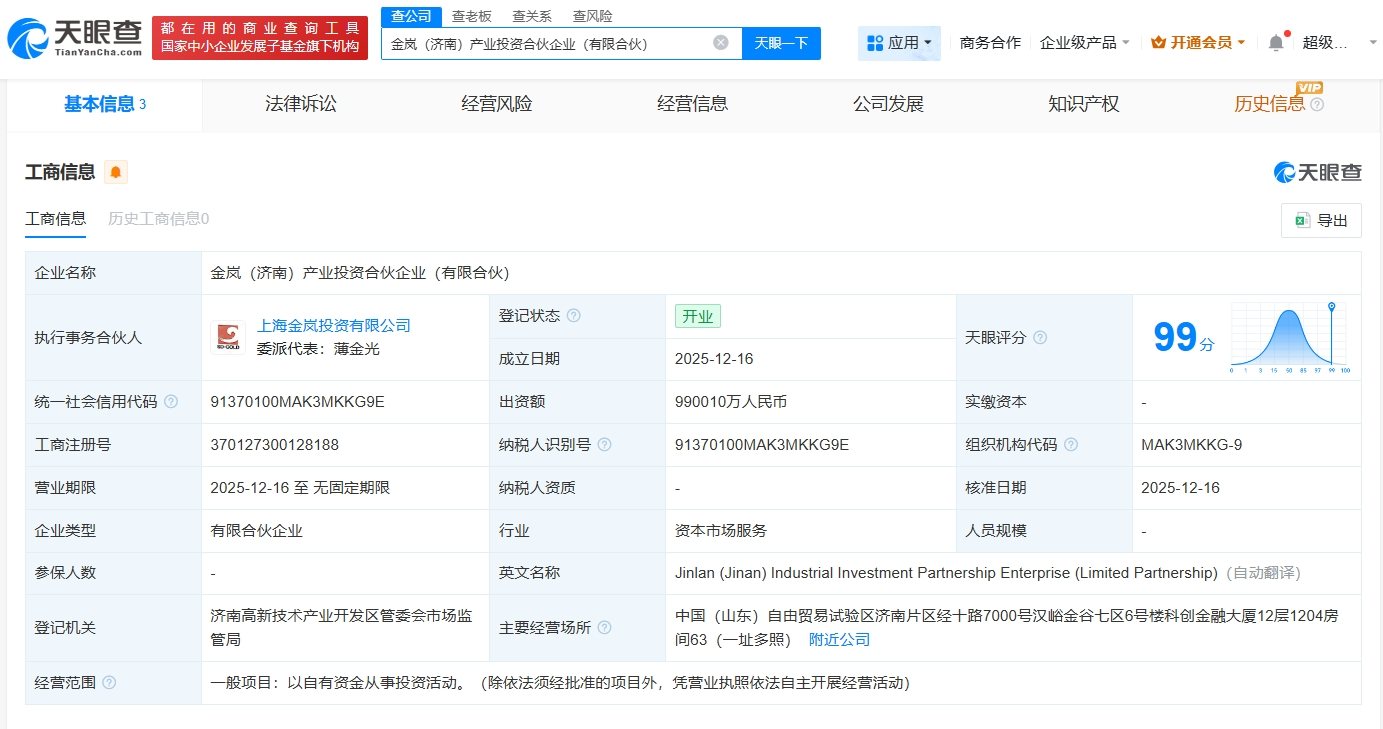Image resolution: width=1383 pixels, height=729 pixels.
Task: Switch search mode to 查老板
Action: 471,16
